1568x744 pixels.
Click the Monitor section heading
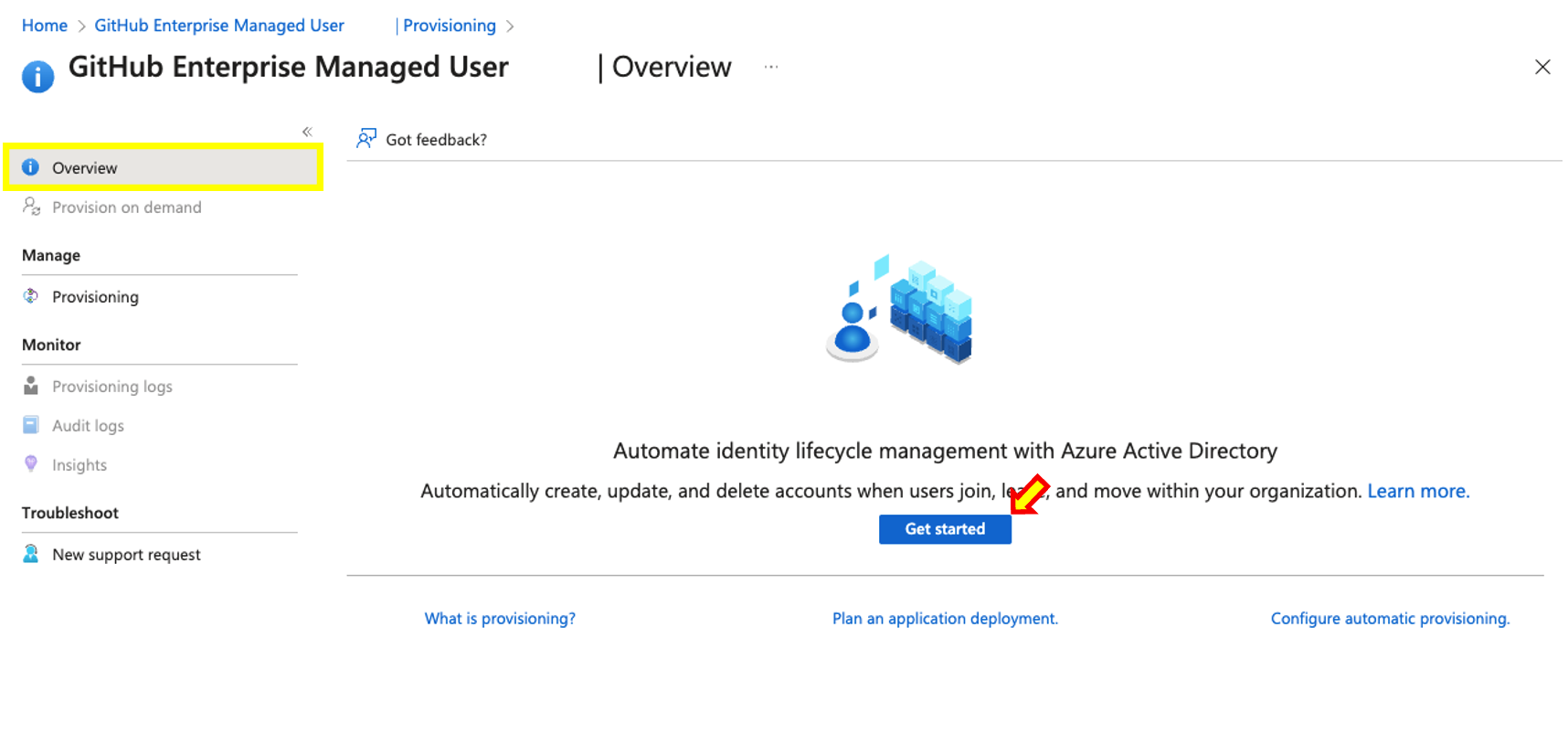(51, 345)
